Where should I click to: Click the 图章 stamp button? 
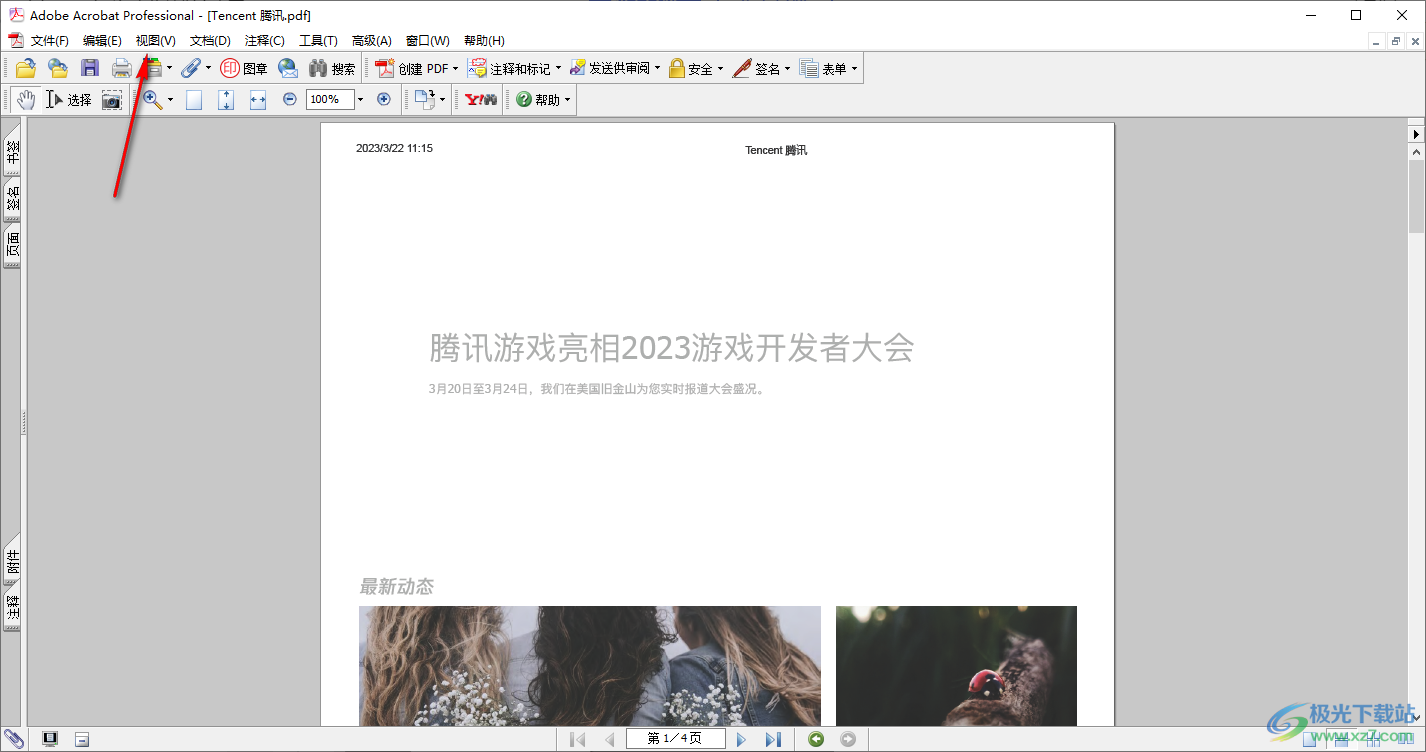pos(244,68)
